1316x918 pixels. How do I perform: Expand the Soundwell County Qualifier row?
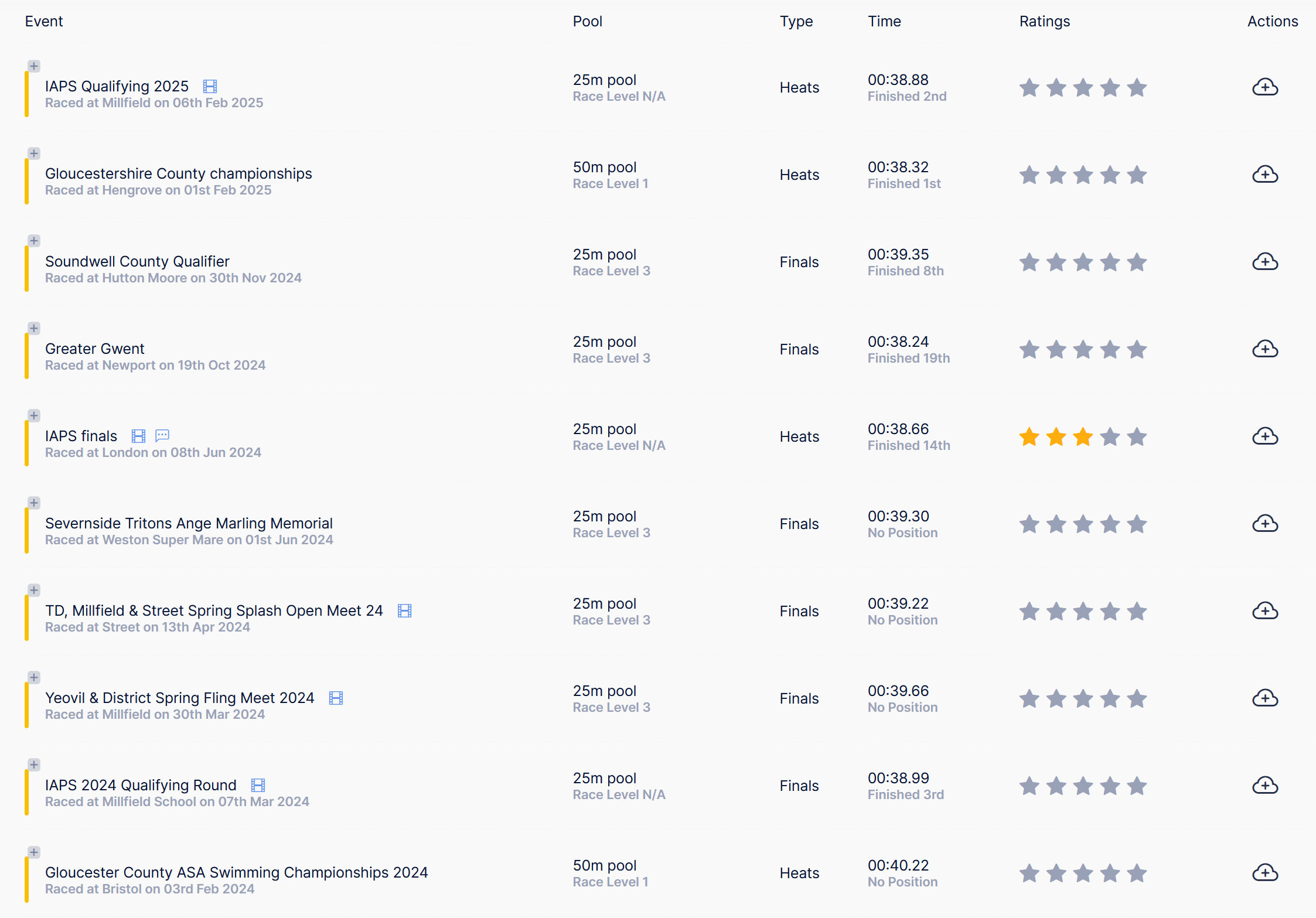34,241
